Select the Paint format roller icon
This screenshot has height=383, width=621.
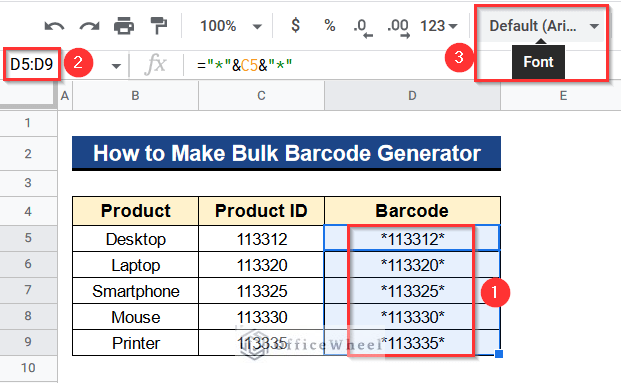click(159, 26)
